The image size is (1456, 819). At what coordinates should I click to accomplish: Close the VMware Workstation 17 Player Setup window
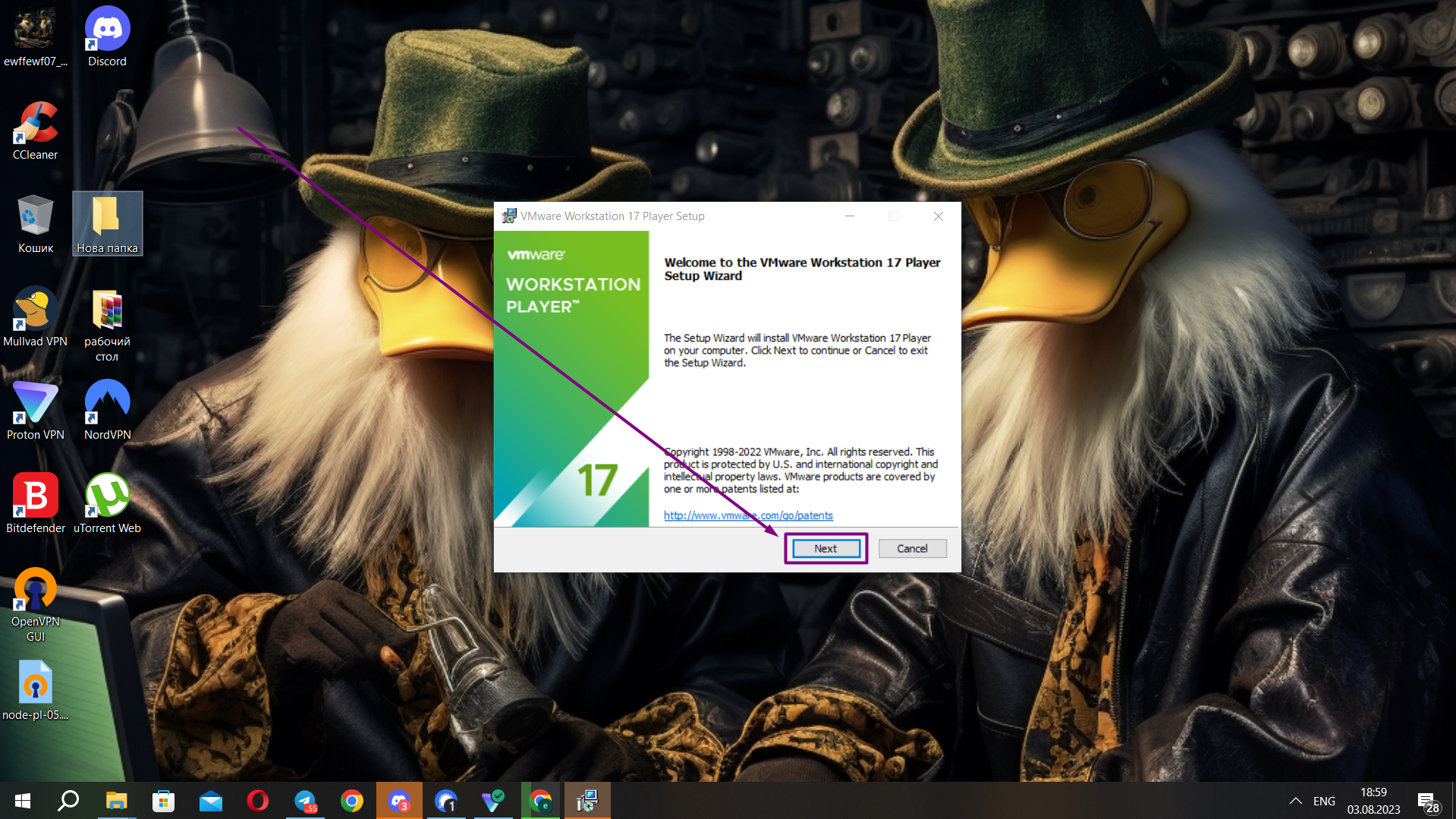coord(939,216)
